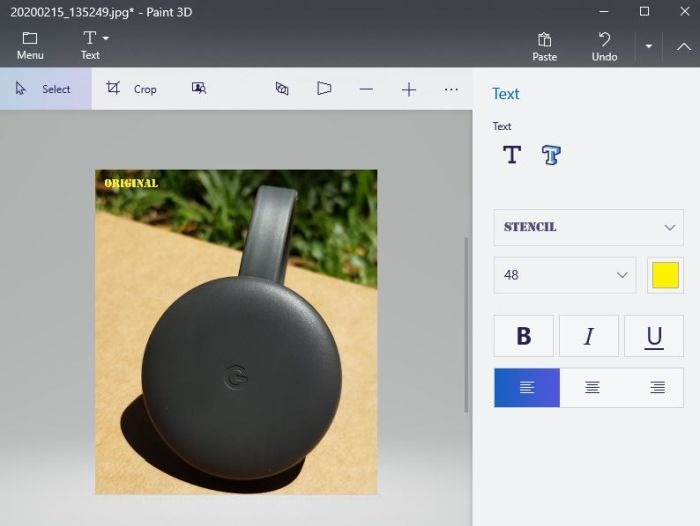
Task: Activate the Magic select tool
Action: click(199, 89)
